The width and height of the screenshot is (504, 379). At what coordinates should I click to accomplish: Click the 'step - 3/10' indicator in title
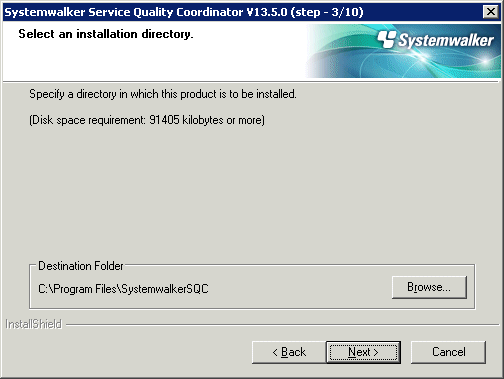327,12
